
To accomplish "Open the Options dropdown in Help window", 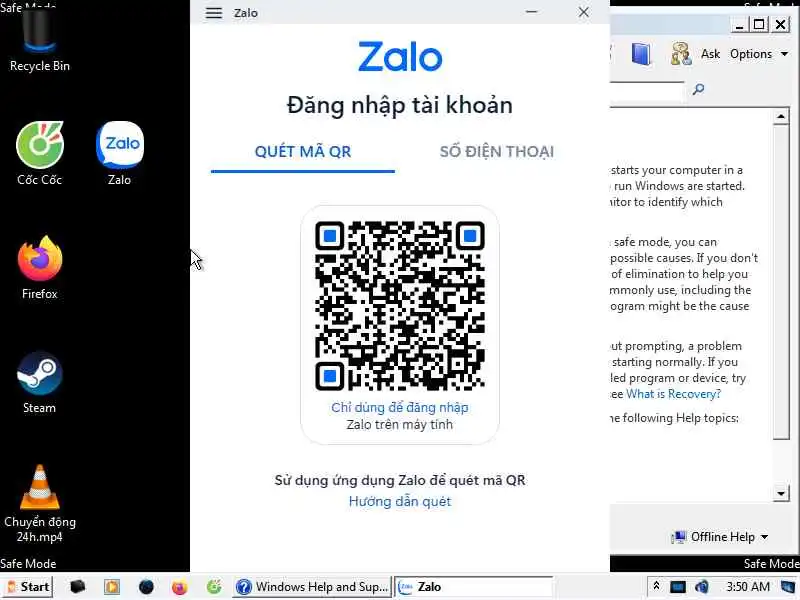I will pyautogui.click(x=759, y=54).
